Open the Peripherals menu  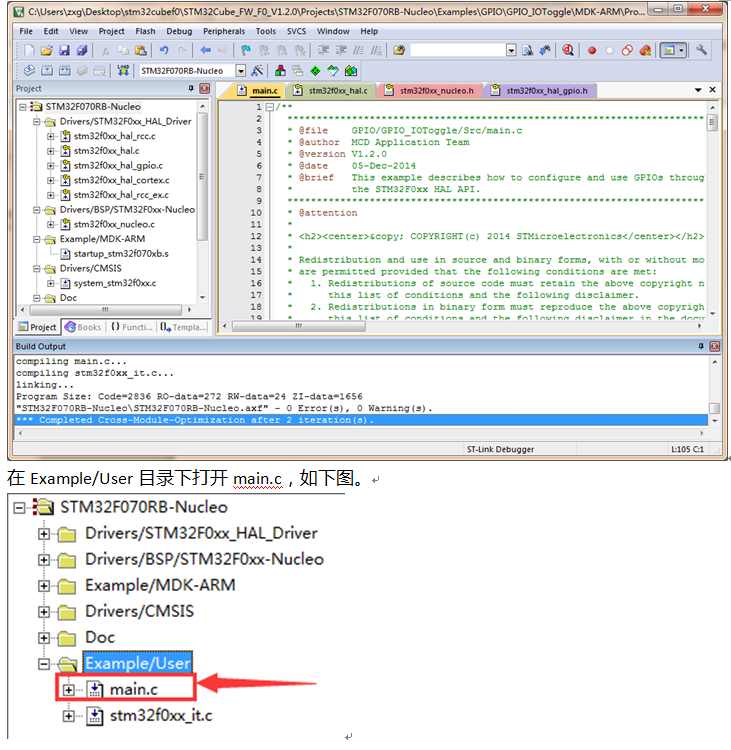coord(224,31)
